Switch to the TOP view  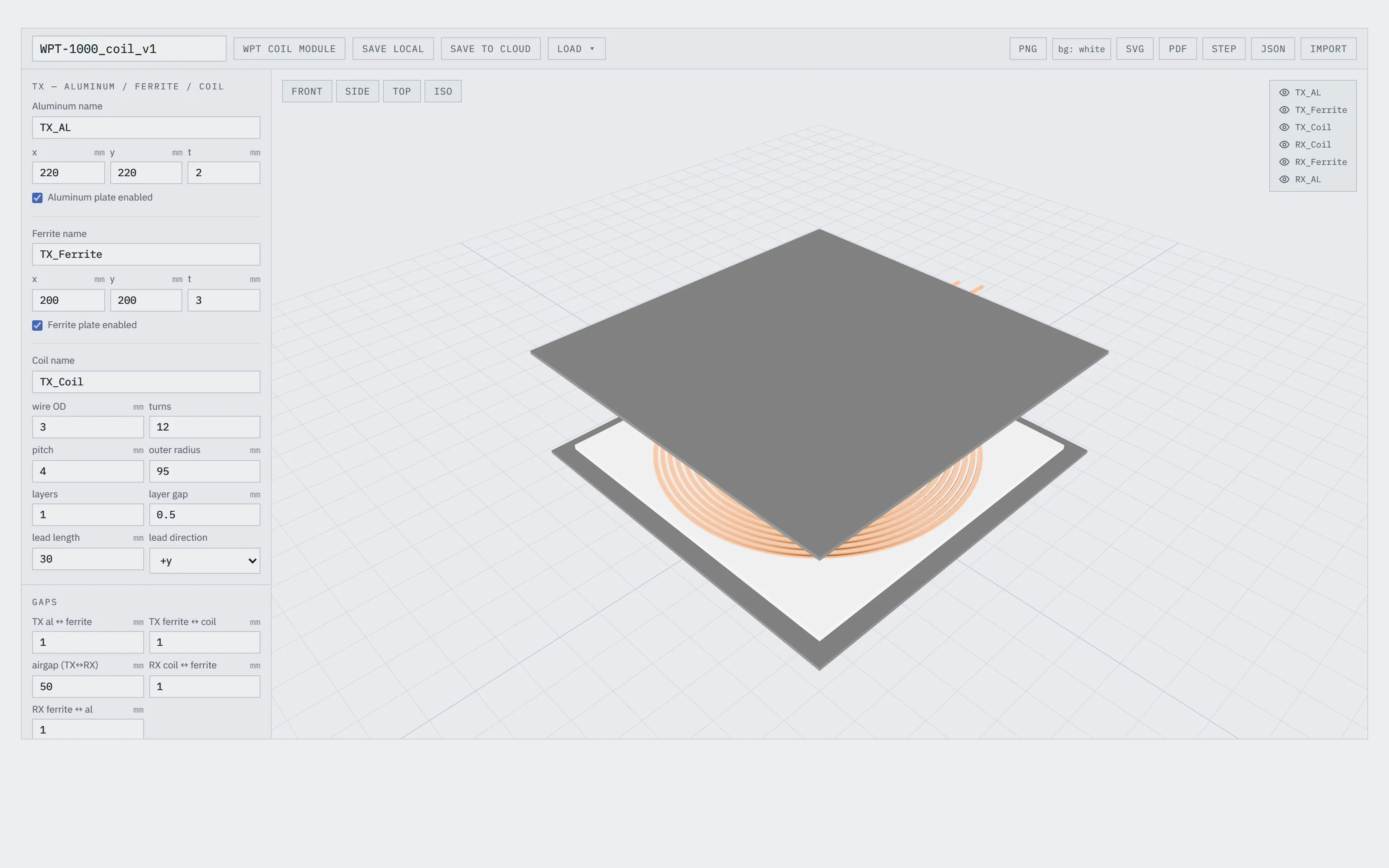(x=402, y=91)
